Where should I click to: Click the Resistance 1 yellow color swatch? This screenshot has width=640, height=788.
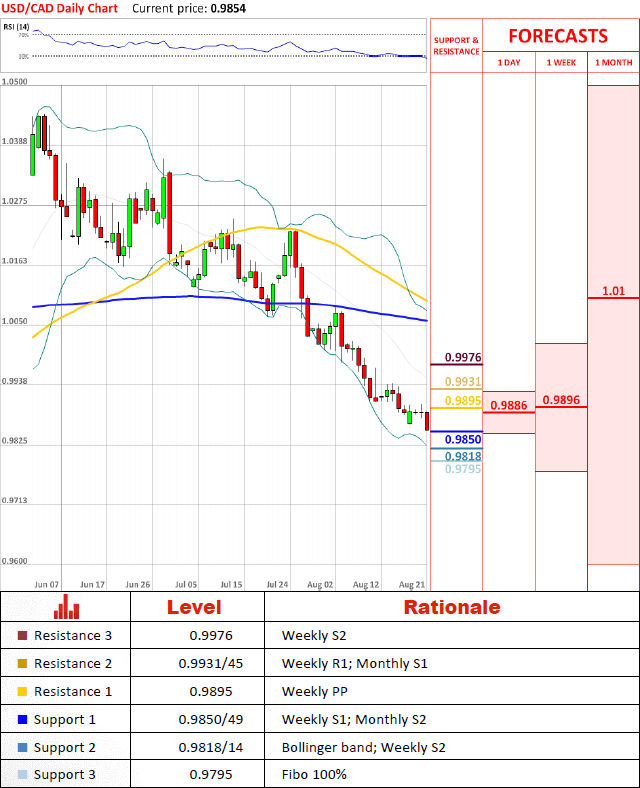(22, 692)
